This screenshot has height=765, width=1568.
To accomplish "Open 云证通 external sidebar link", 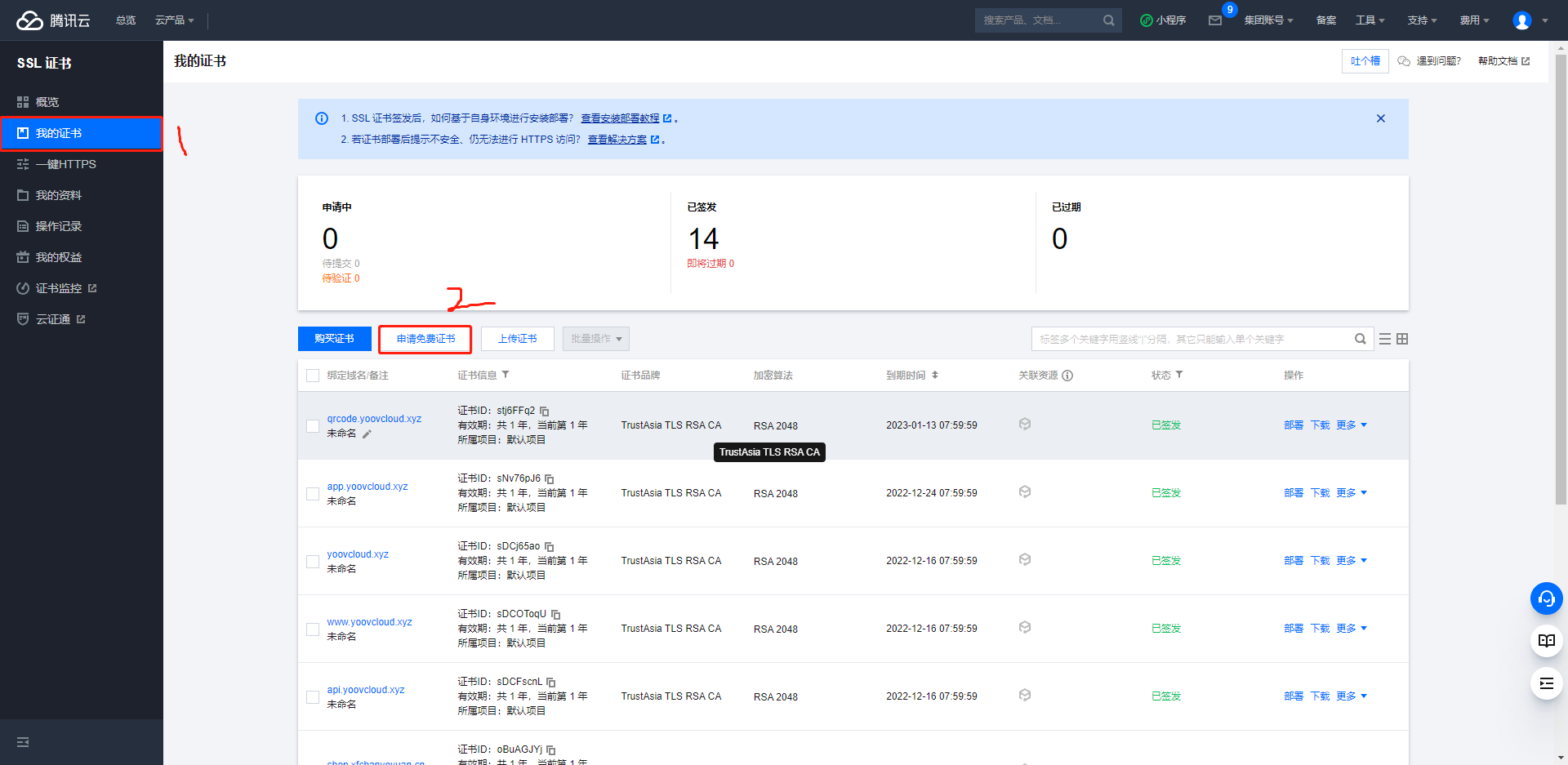I will point(82,319).
